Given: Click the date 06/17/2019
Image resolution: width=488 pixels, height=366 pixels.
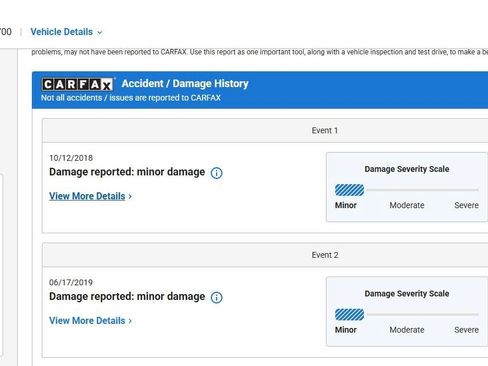Looking at the screenshot, I should (71, 283).
